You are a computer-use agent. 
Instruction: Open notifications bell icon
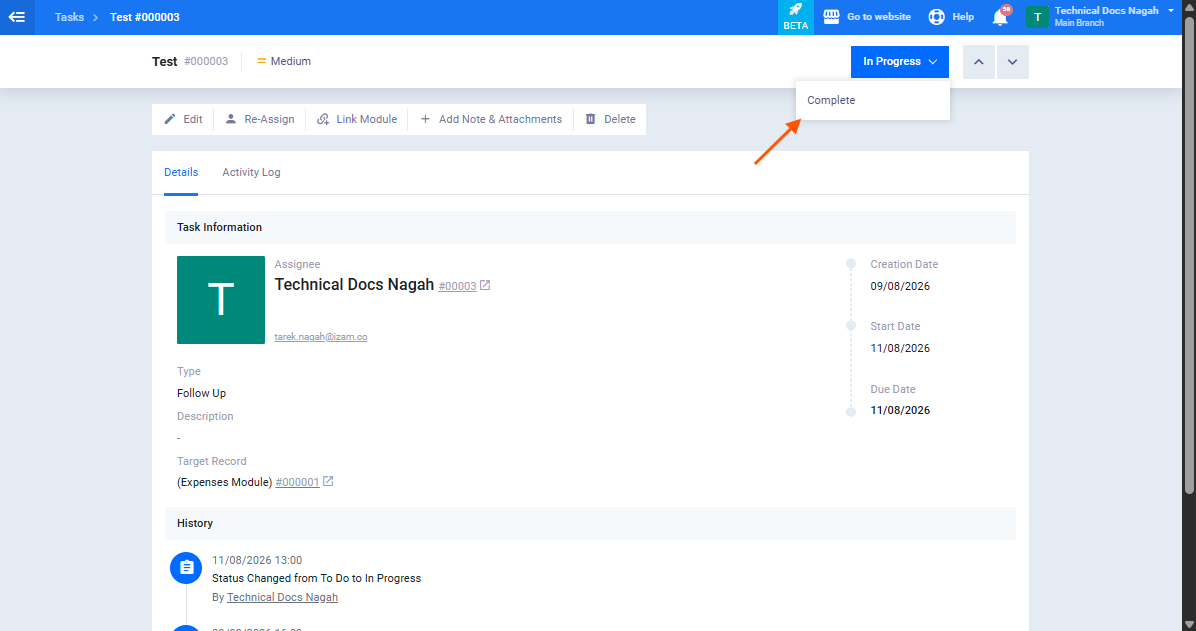pos(1000,18)
